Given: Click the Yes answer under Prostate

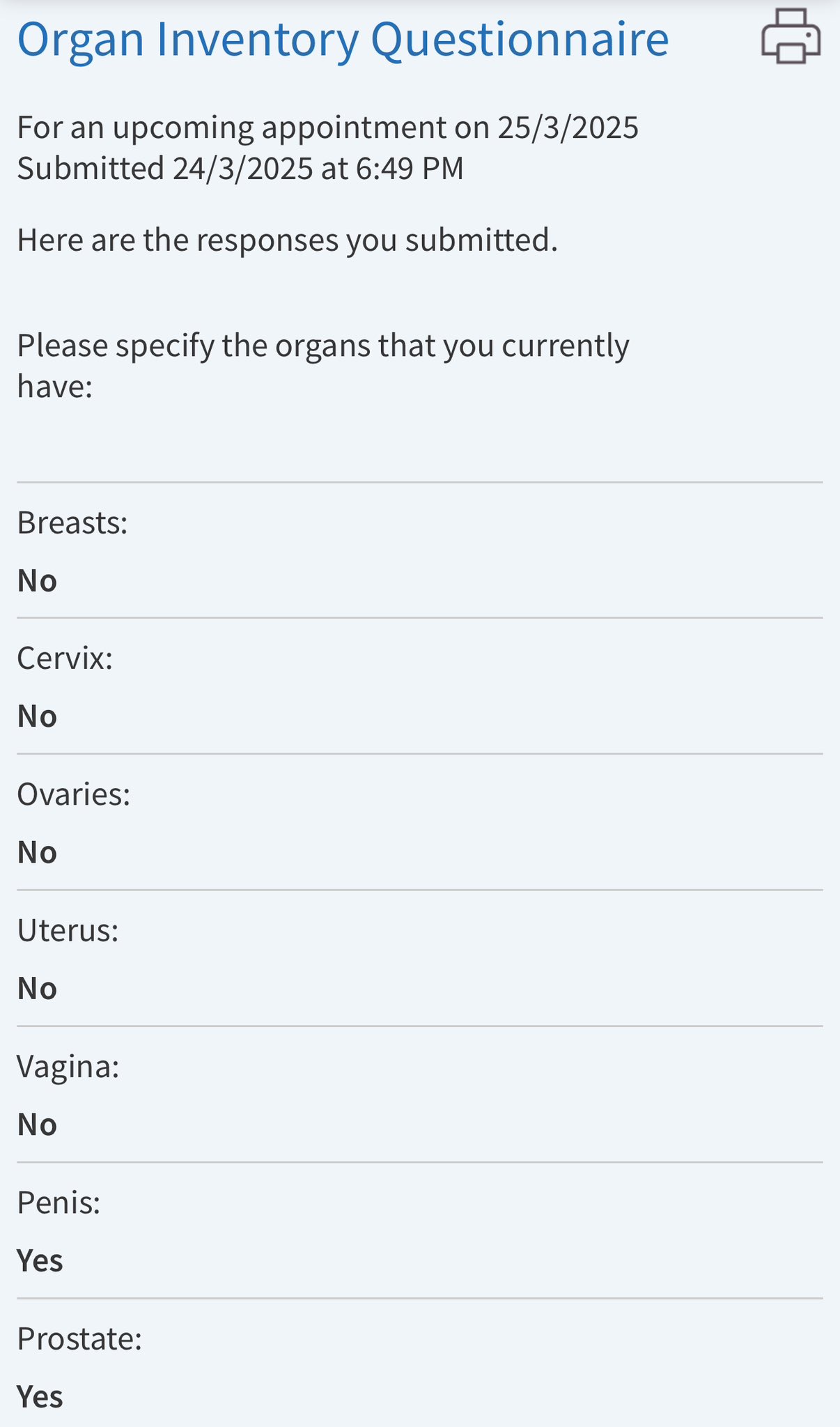Looking at the screenshot, I should click(x=40, y=1397).
